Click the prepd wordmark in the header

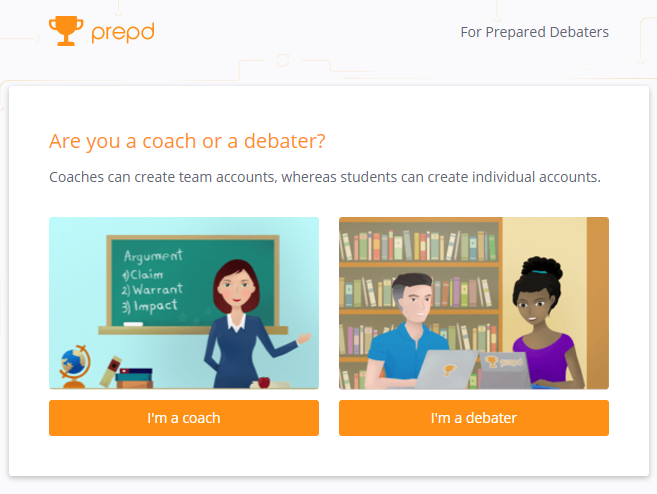[123, 33]
